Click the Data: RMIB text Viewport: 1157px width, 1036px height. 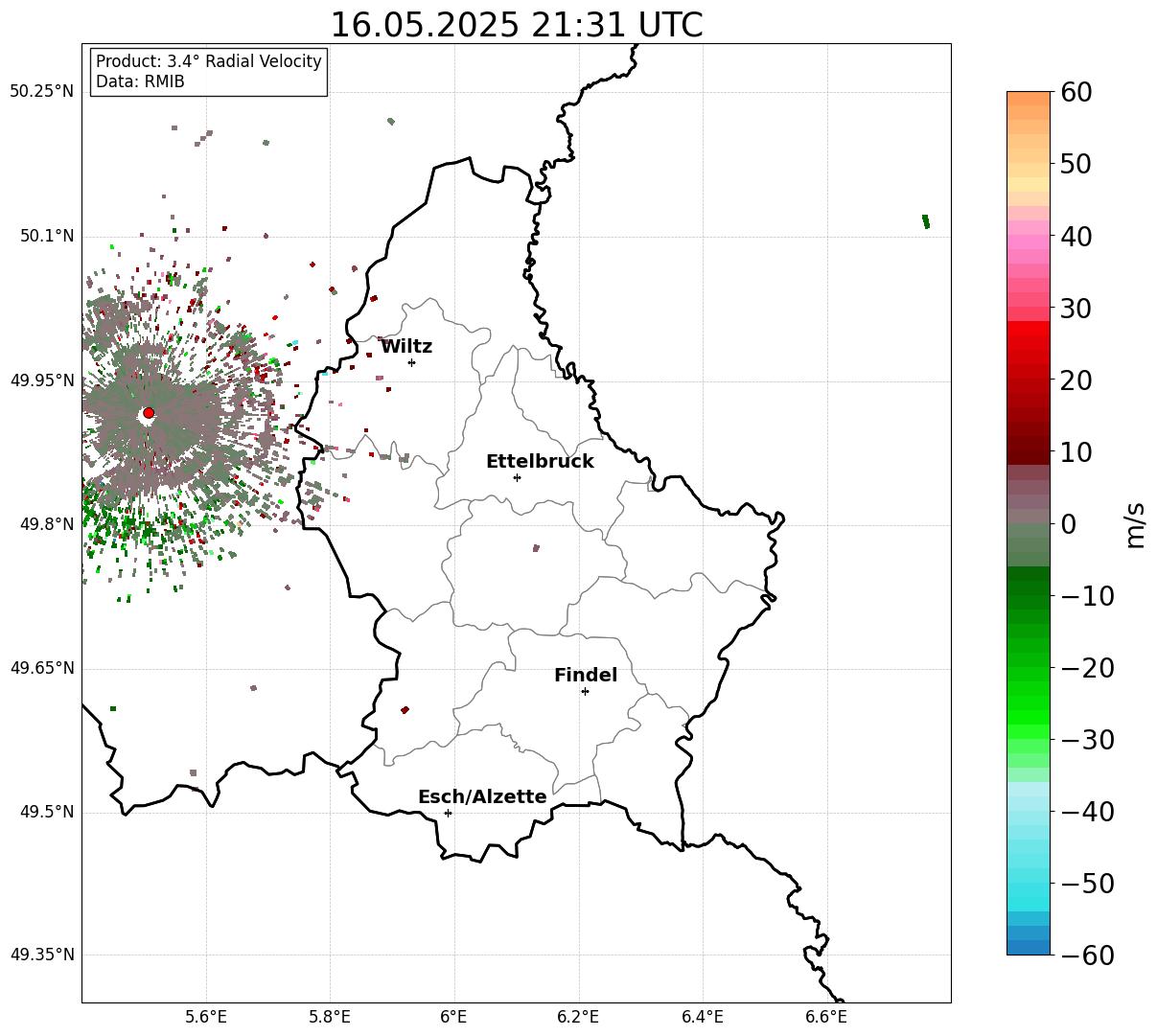[x=140, y=82]
